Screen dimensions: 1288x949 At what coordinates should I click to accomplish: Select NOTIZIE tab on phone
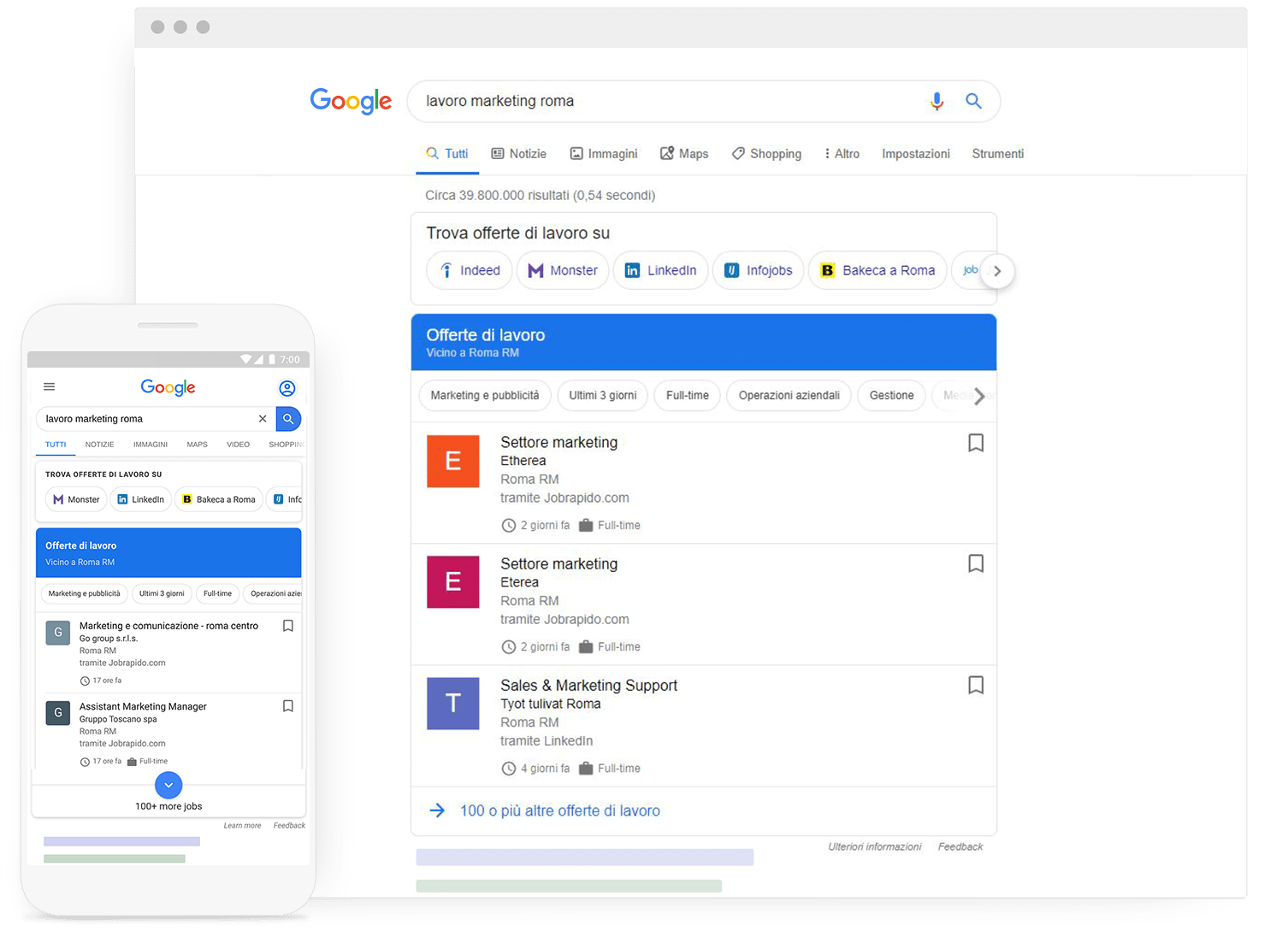(99, 445)
